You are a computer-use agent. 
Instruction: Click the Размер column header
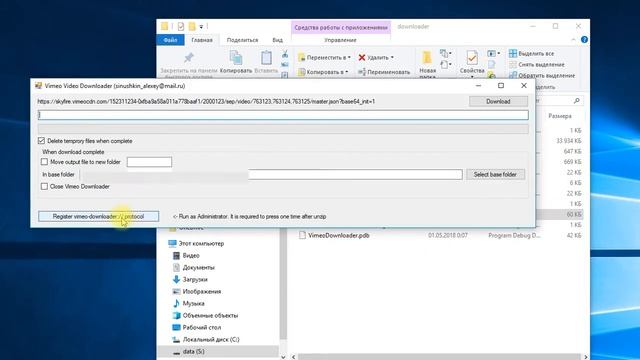(x=560, y=116)
